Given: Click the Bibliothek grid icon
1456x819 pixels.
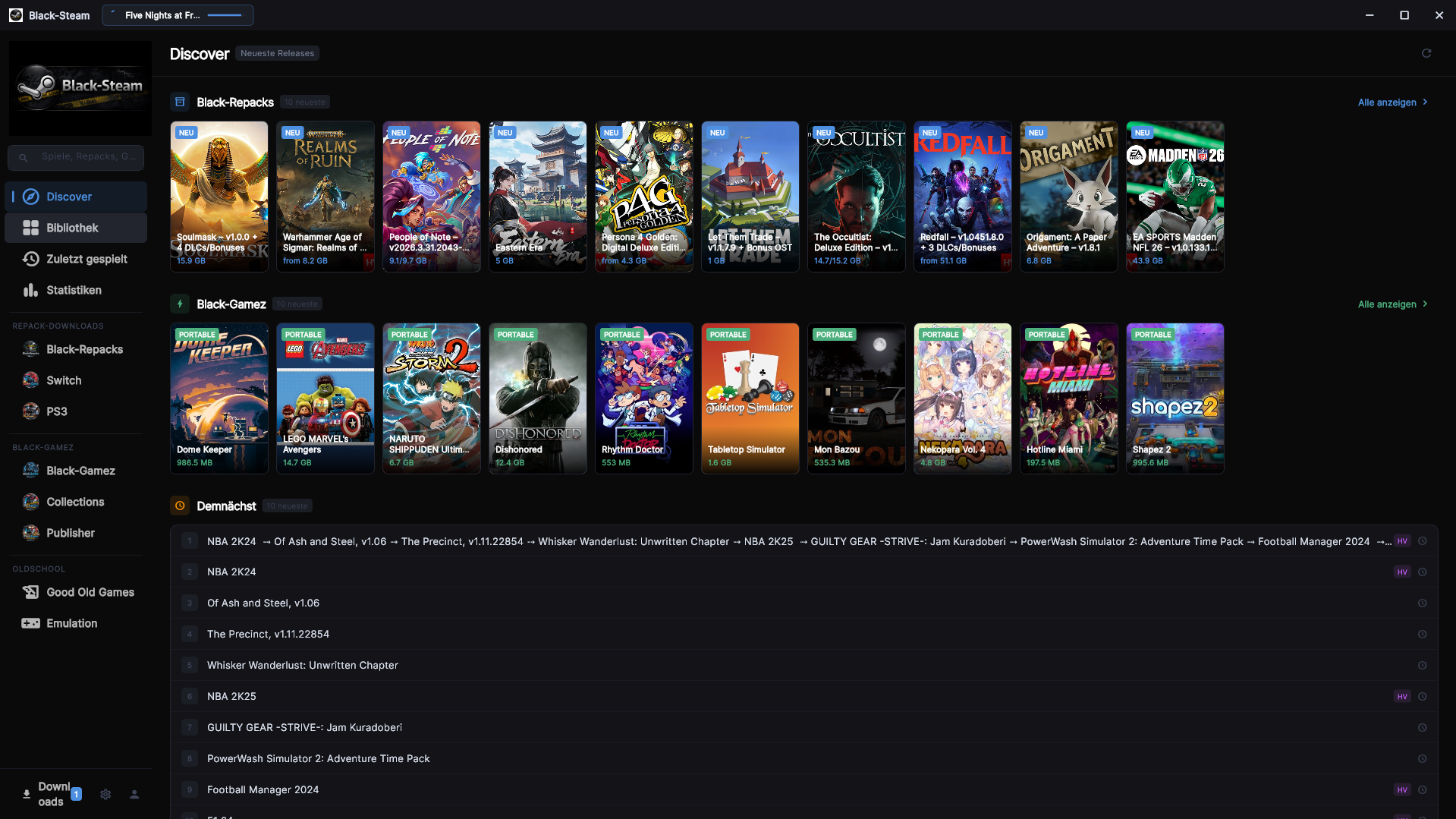Looking at the screenshot, I should 30,228.
